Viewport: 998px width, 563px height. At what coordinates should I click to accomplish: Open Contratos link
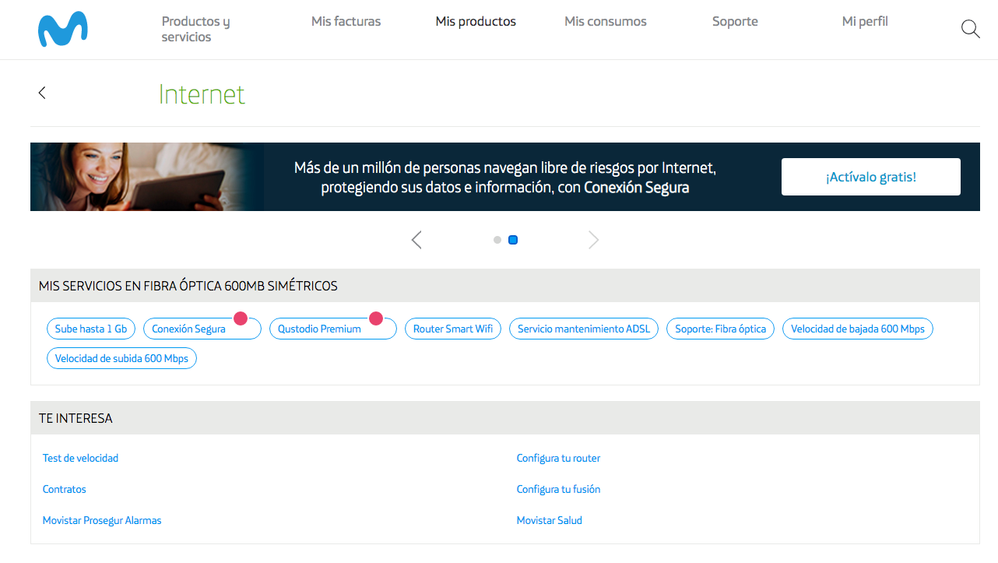64,489
